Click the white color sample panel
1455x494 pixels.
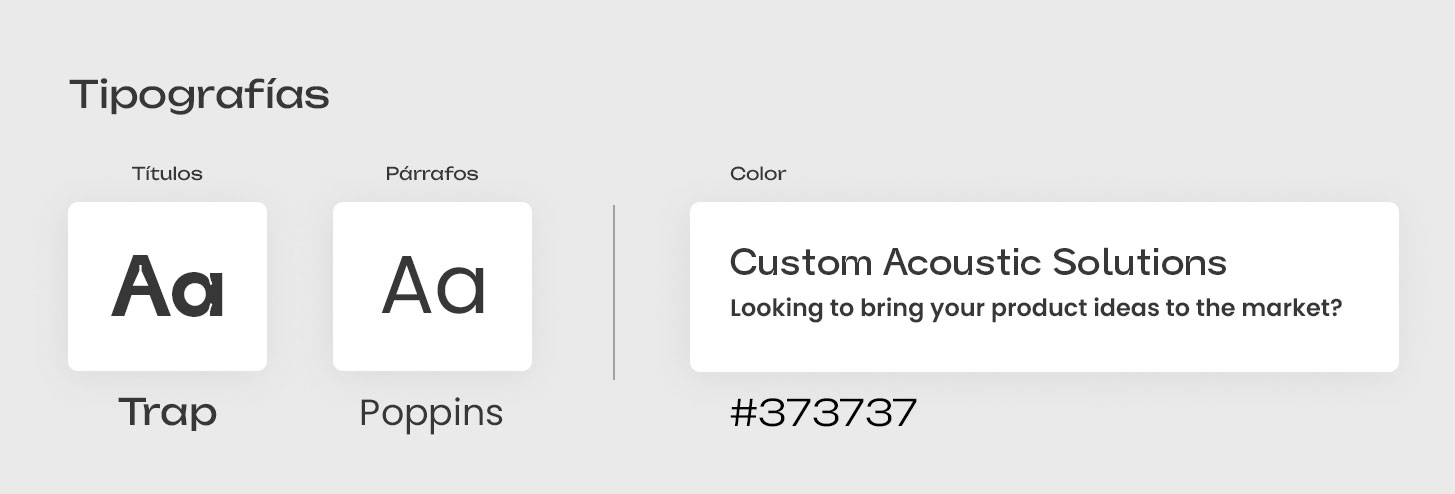[1044, 286]
